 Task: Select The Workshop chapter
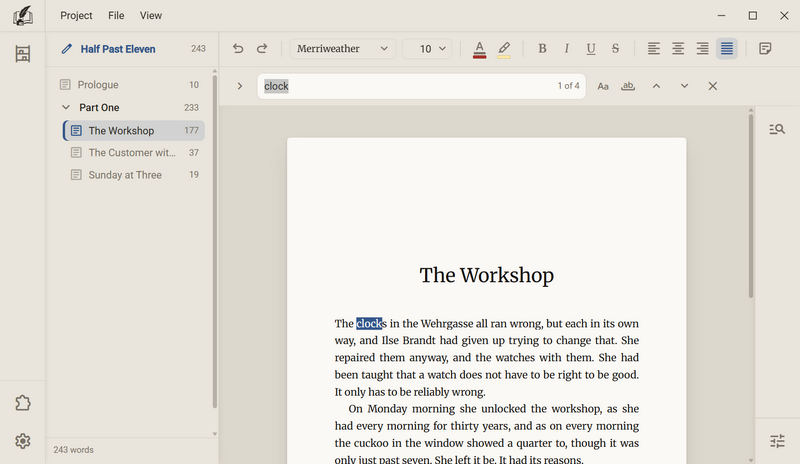click(x=134, y=131)
